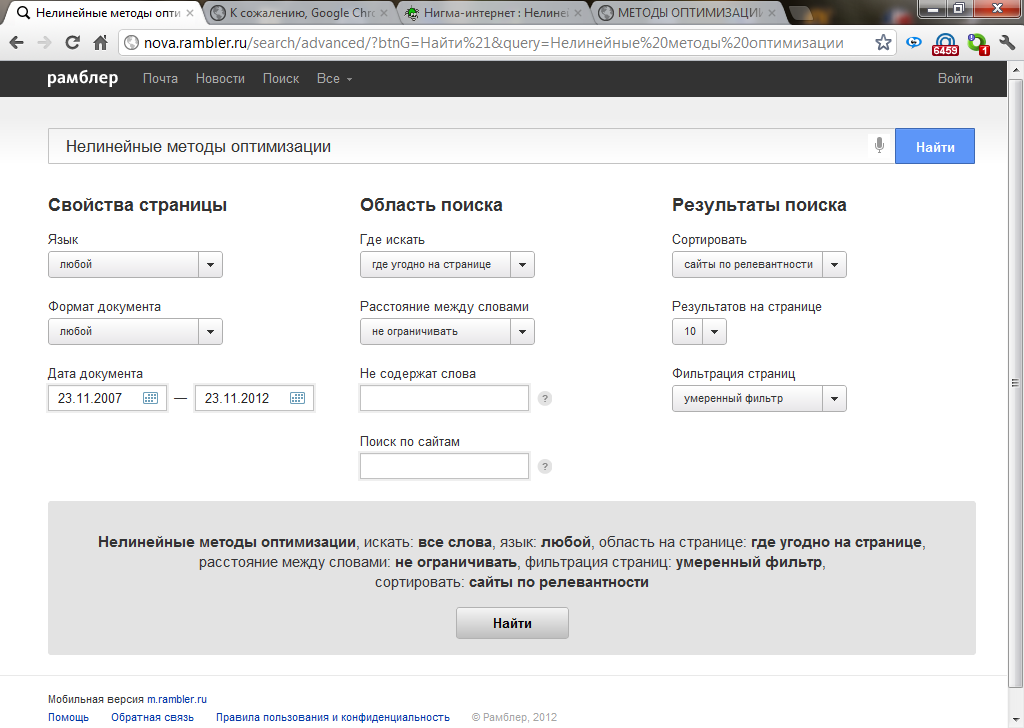Open the Формат документа dropdown
This screenshot has height=728, width=1024.
pos(135,332)
